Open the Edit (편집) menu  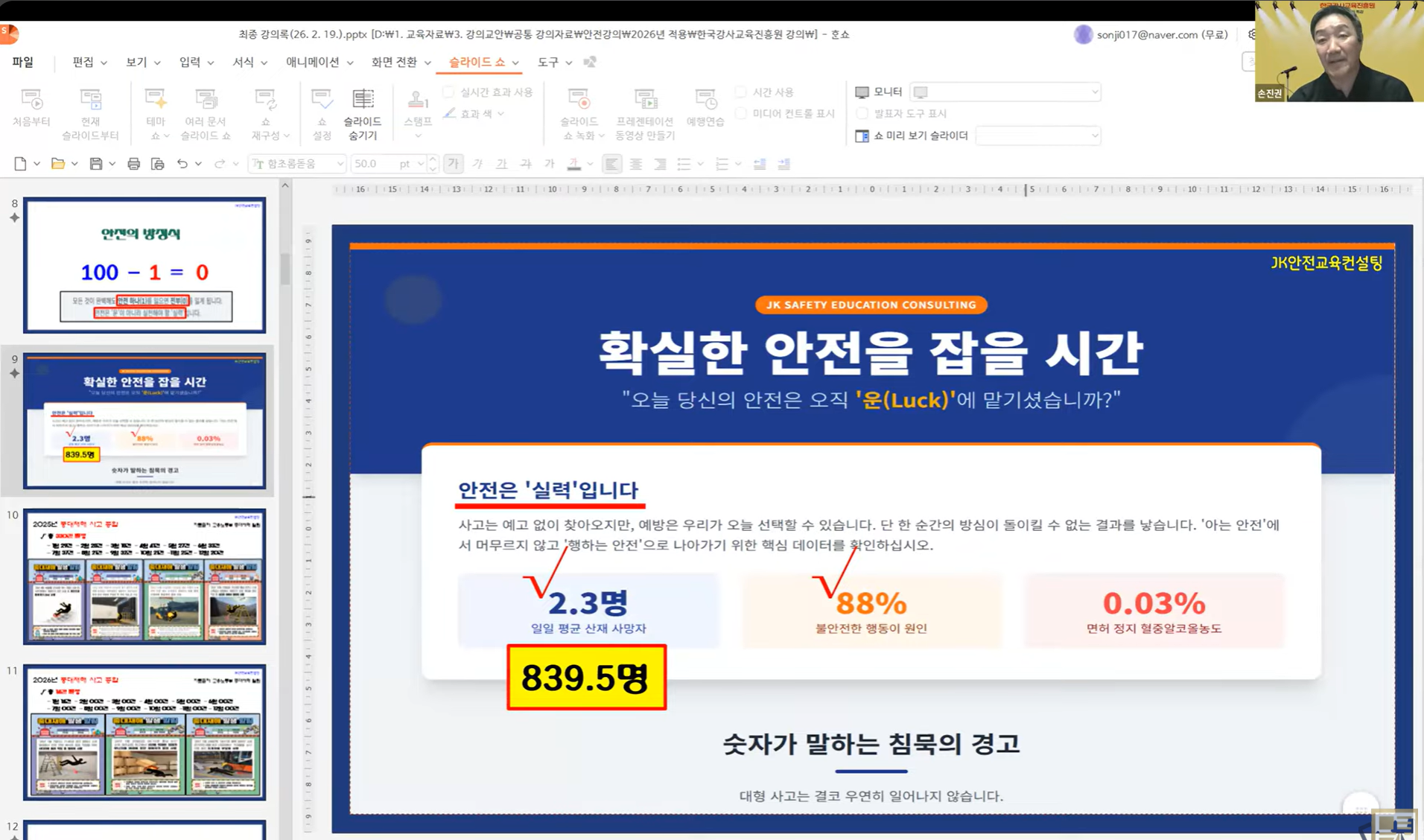89,63
